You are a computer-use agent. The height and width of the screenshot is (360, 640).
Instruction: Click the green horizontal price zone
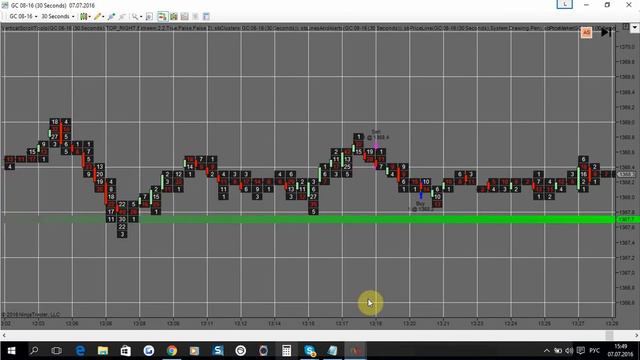(308, 220)
